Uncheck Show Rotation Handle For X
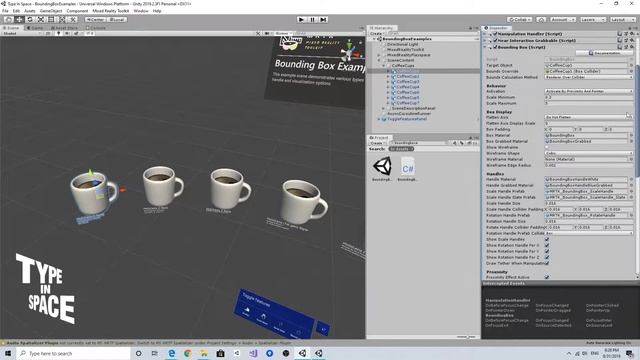Screen dimensions: 640x360 [x=547, y=245]
